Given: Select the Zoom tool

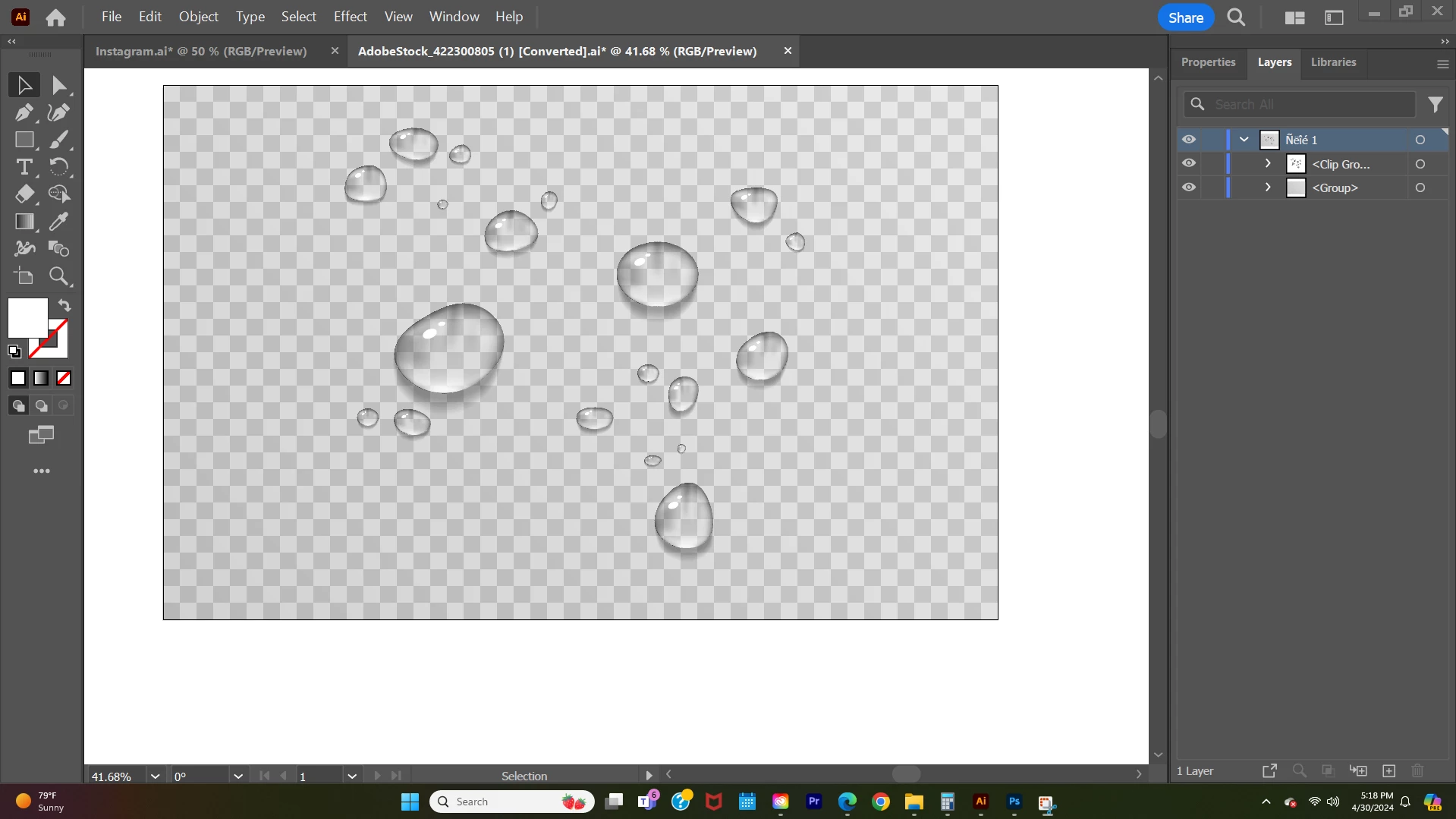Looking at the screenshot, I should pyautogui.click(x=58, y=276).
